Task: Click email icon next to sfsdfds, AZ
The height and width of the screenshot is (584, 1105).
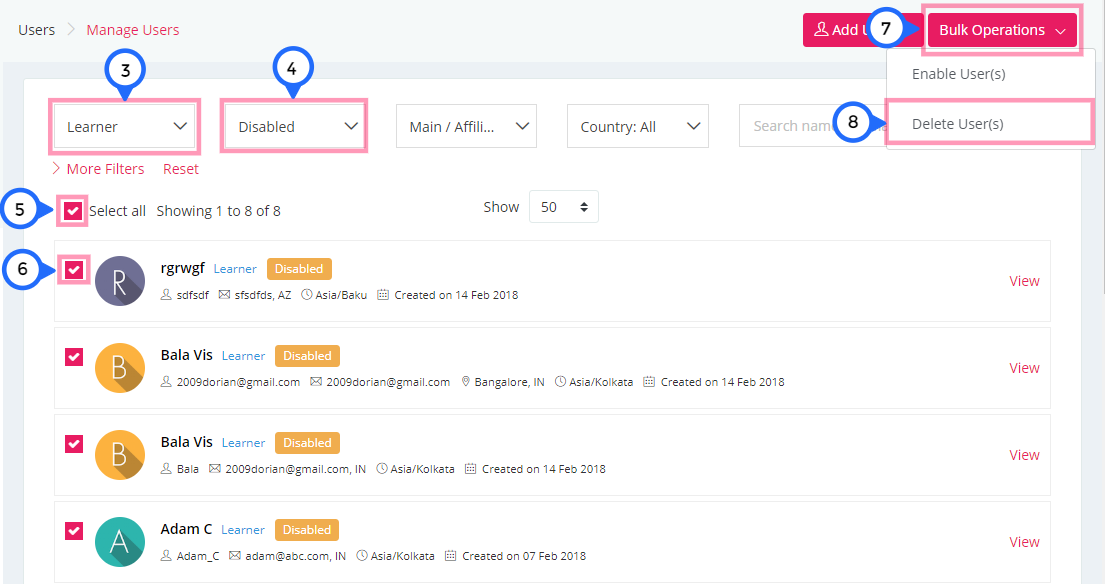Action: click(224, 294)
